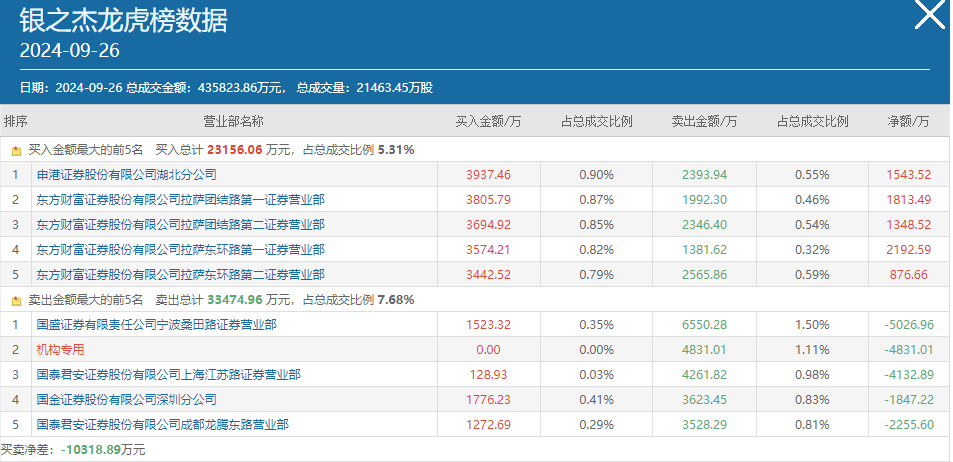Select buy amount 3574.21
Image resolution: width=953 pixels, height=462 pixels.
click(489, 250)
